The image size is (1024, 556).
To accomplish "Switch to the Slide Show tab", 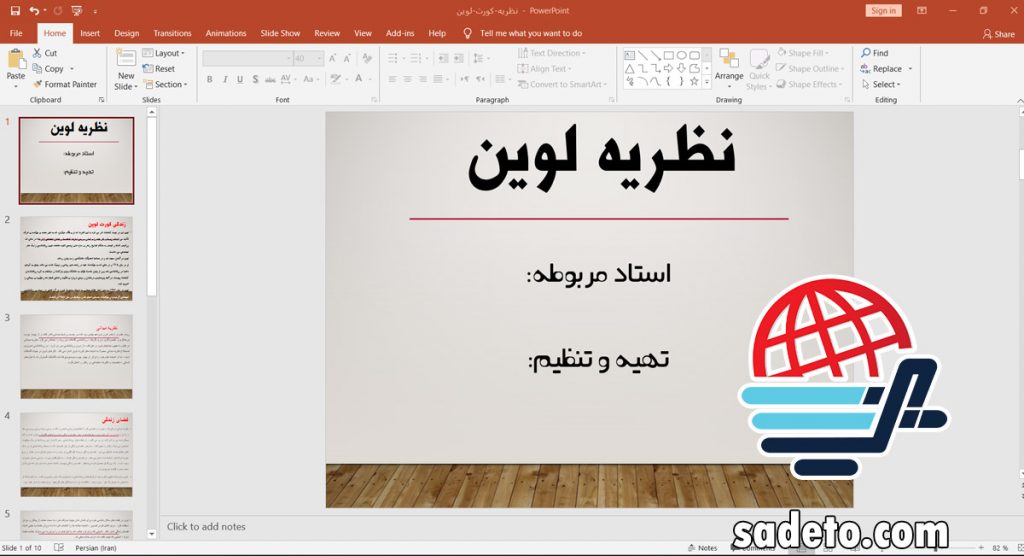I will click(280, 33).
